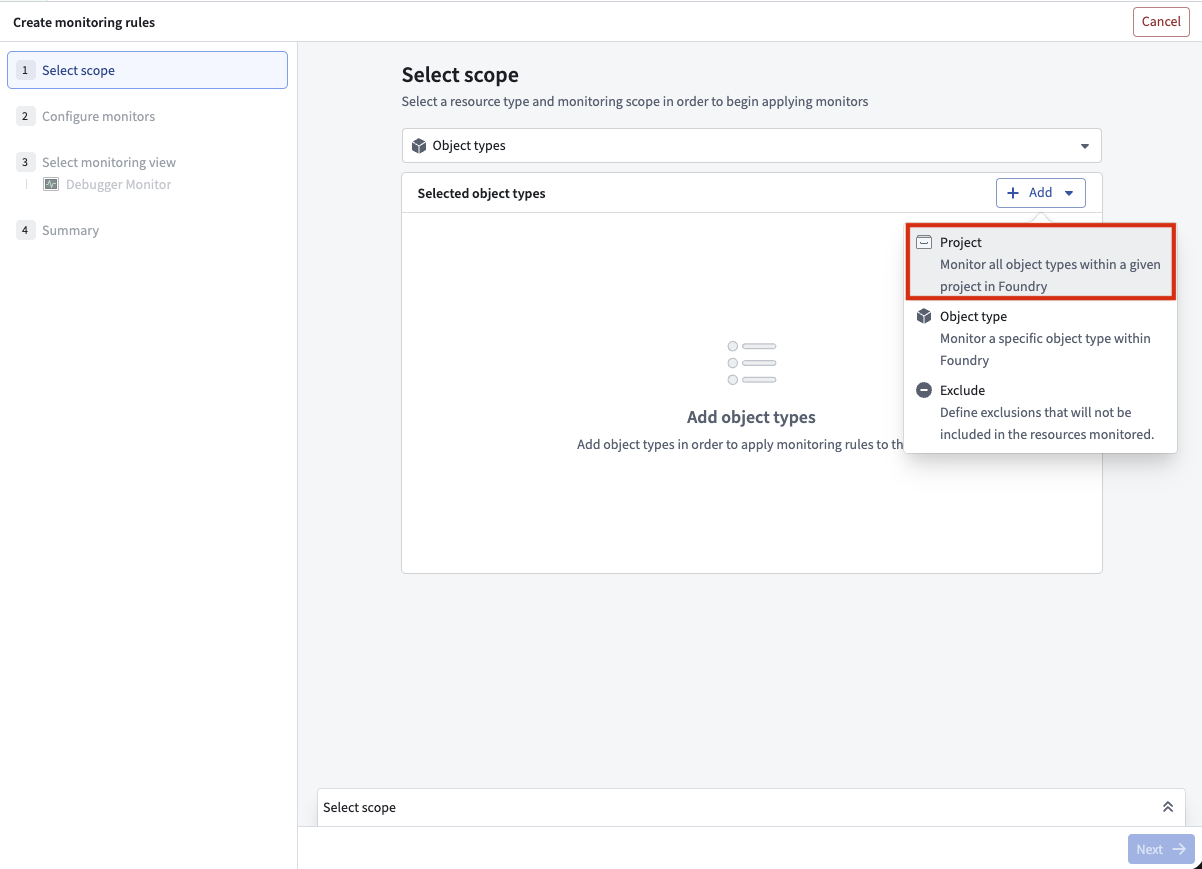The width and height of the screenshot is (1202, 869).
Task: Click the Exclude minus-circle icon
Action: point(923,390)
